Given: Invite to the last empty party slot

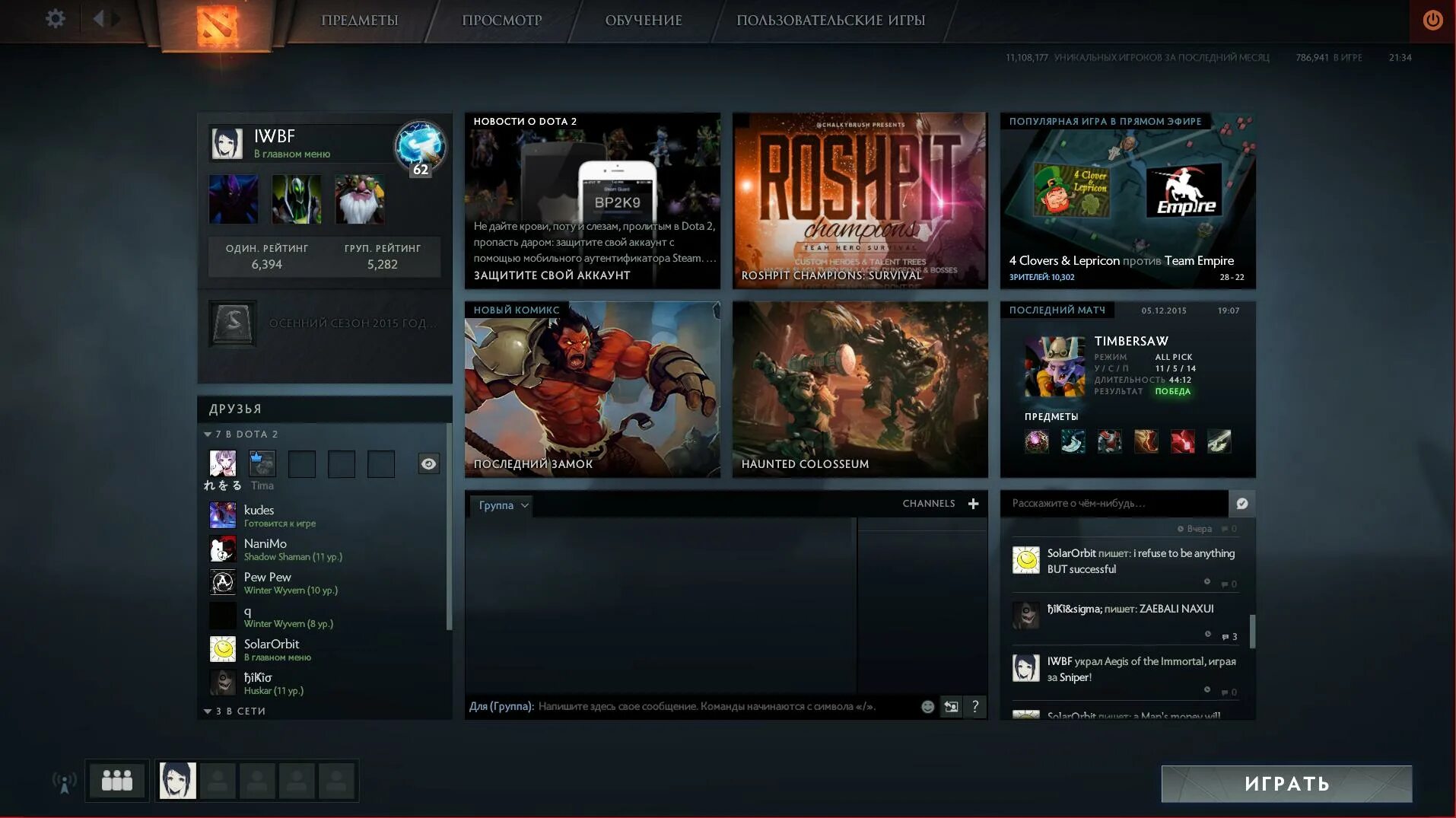Looking at the screenshot, I should (336, 780).
